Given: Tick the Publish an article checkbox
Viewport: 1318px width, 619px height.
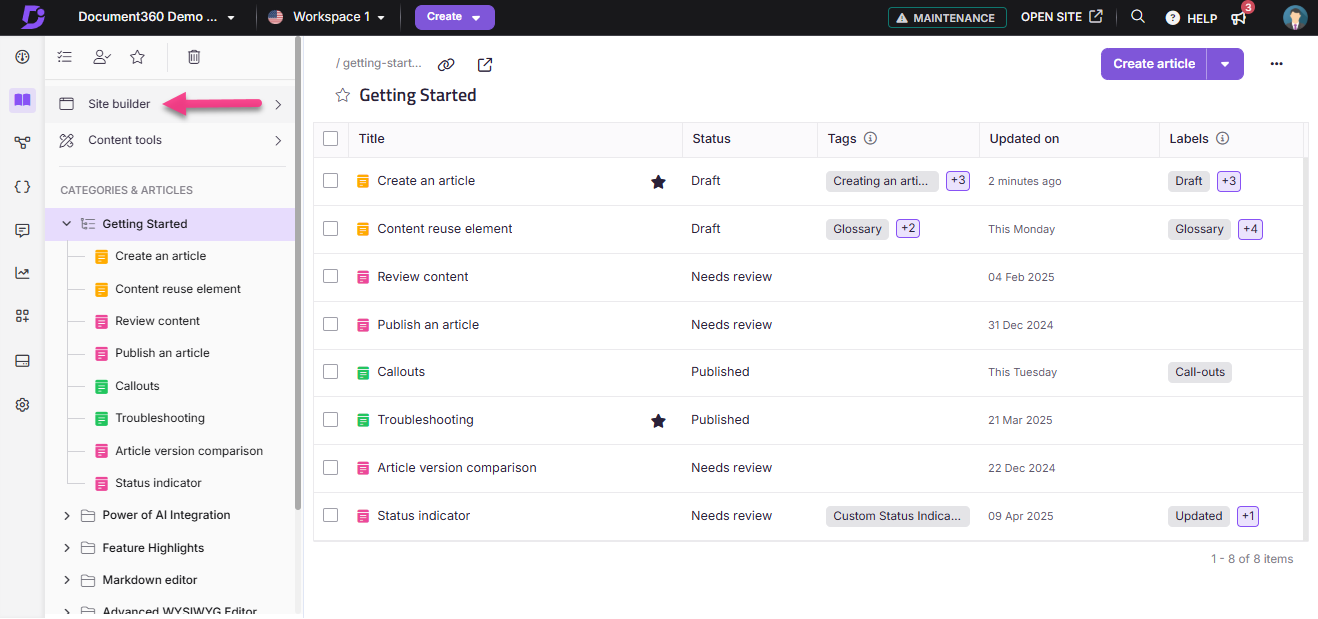Looking at the screenshot, I should coord(331,325).
